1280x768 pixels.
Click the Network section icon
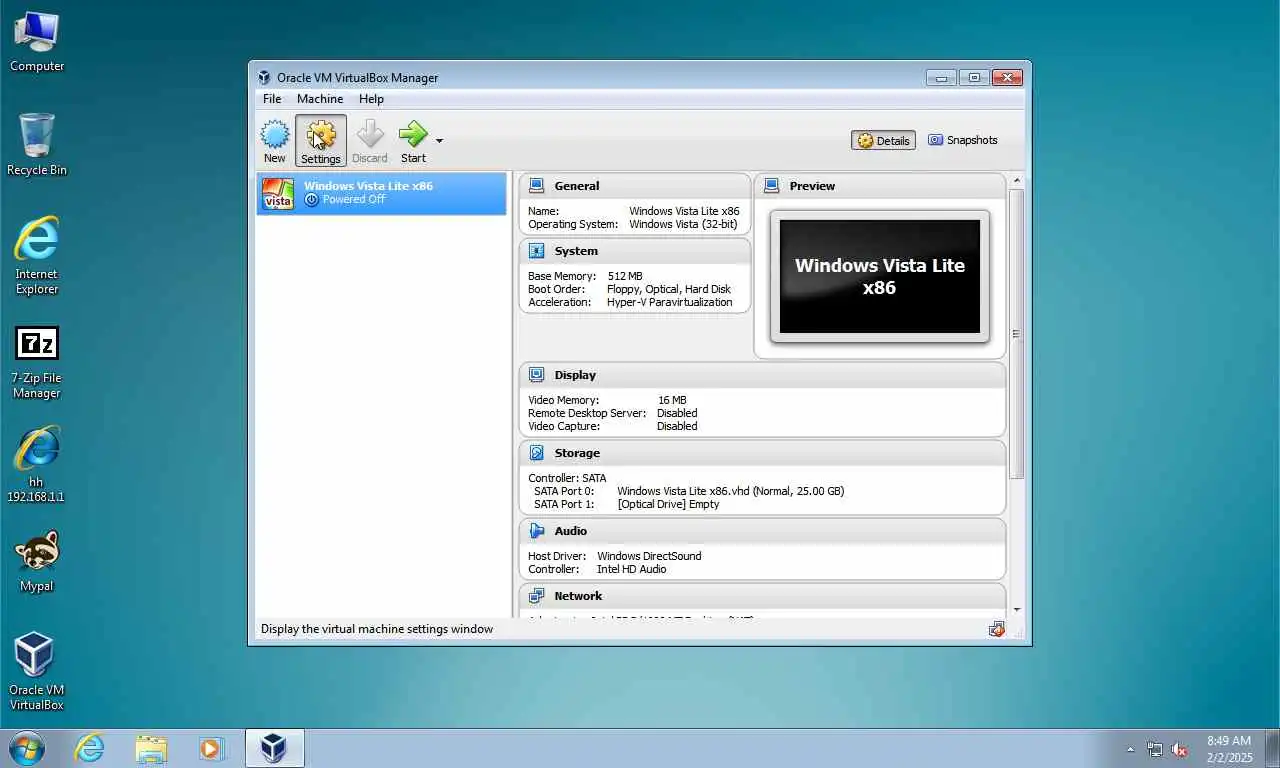click(536, 596)
